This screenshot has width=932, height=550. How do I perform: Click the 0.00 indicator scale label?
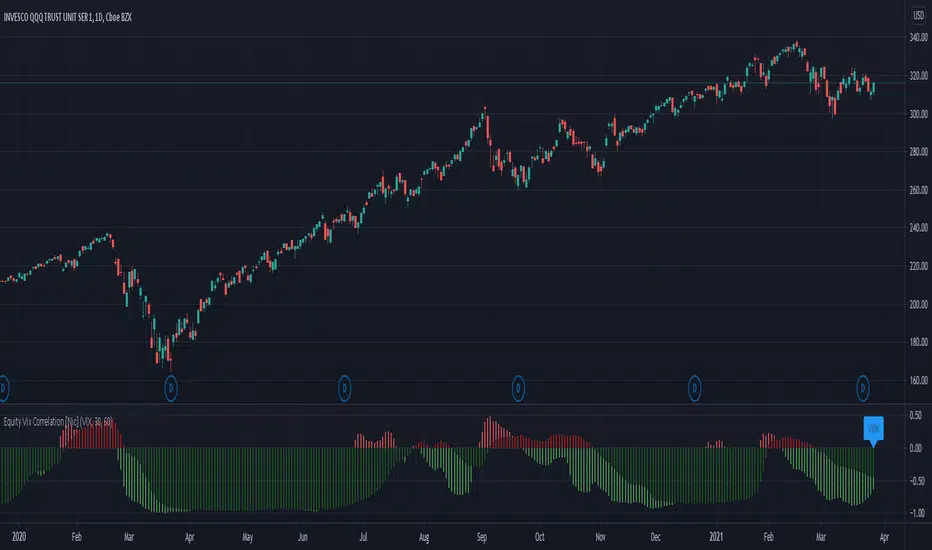coord(916,448)
